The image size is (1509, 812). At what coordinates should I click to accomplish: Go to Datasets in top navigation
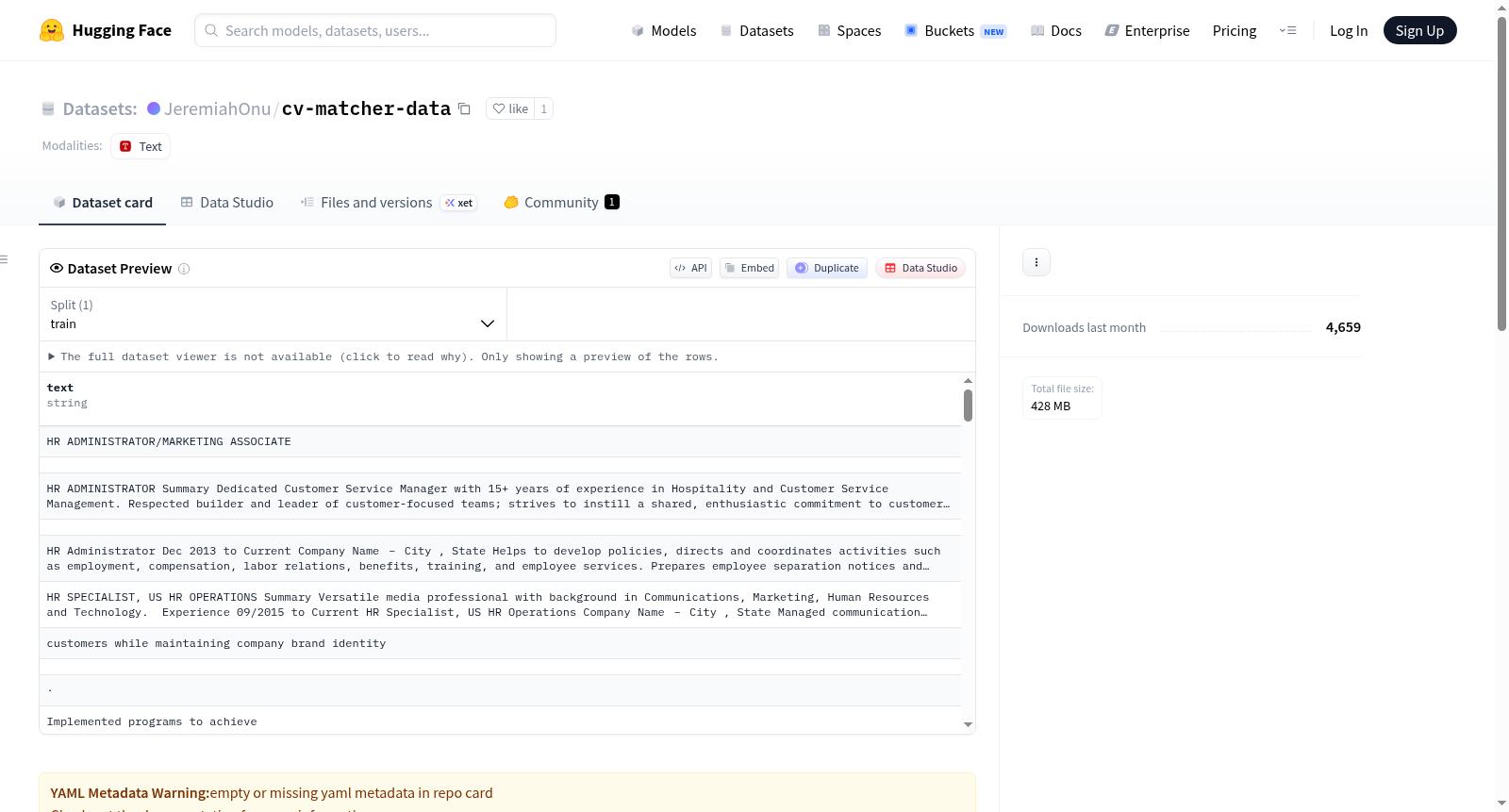(x=756, y=30)
